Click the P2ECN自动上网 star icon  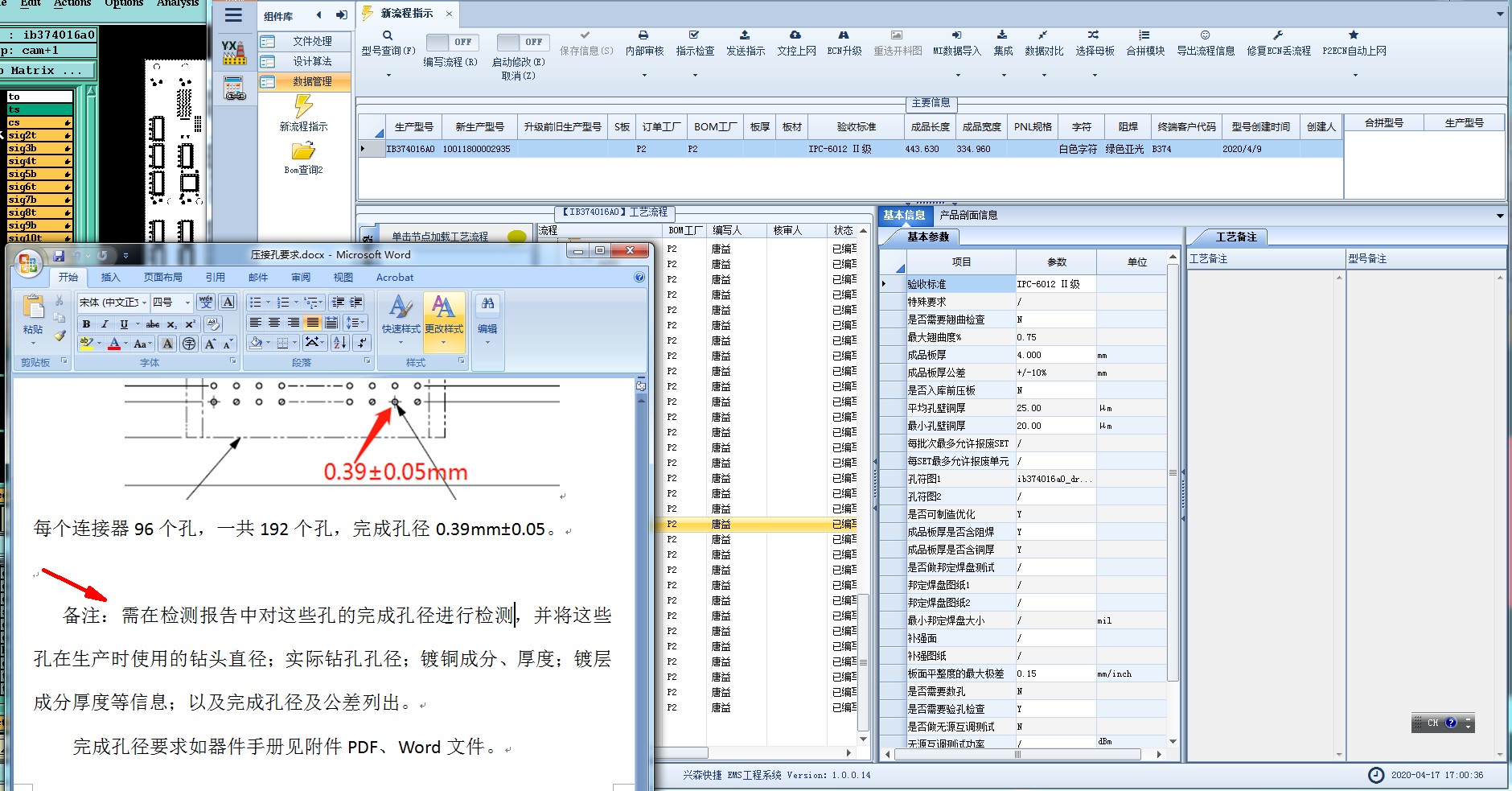coord(1354,35)
